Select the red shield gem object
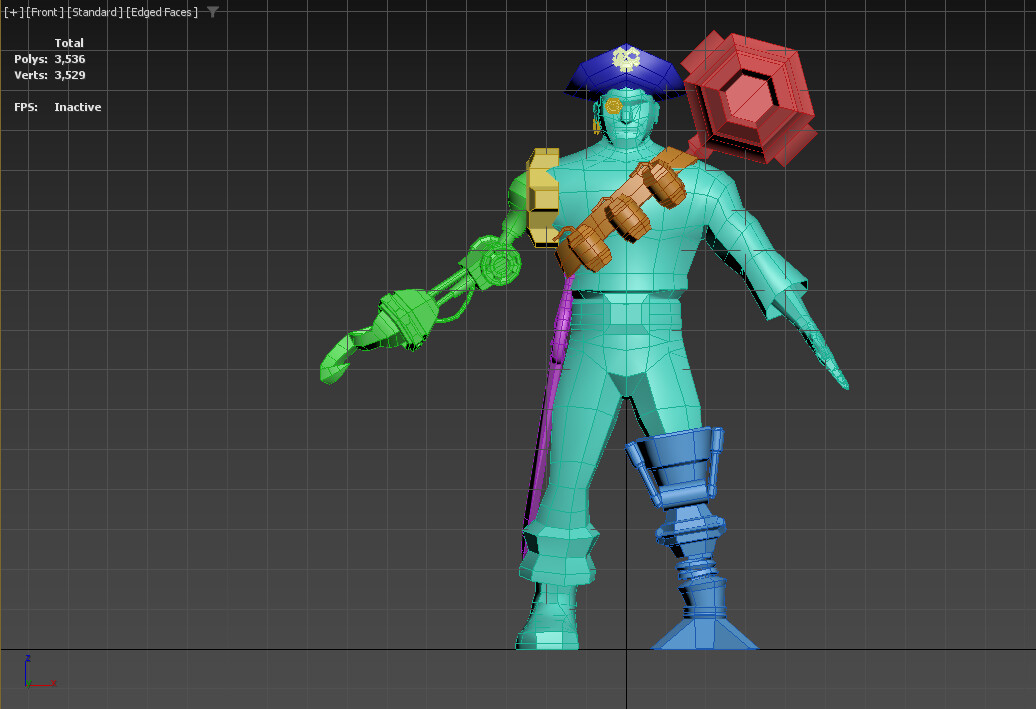Viewport: 1036px width, 709px height. pos(748,100)
